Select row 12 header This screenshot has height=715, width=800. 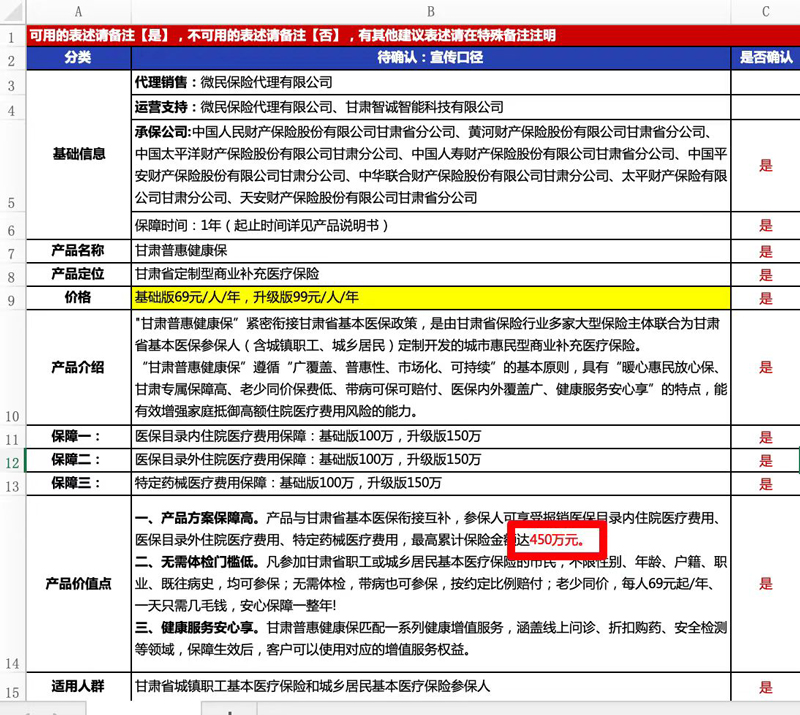click(x=11, y=461)
